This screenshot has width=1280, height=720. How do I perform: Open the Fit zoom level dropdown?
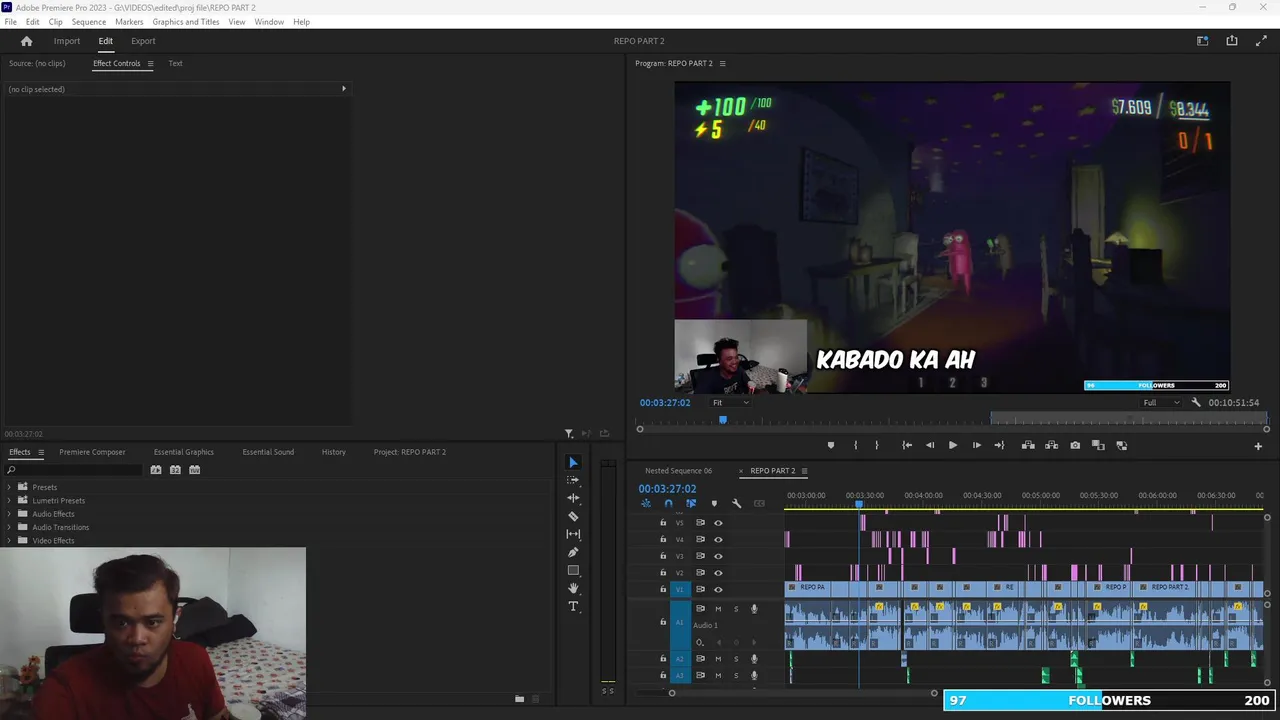[730, 403]
